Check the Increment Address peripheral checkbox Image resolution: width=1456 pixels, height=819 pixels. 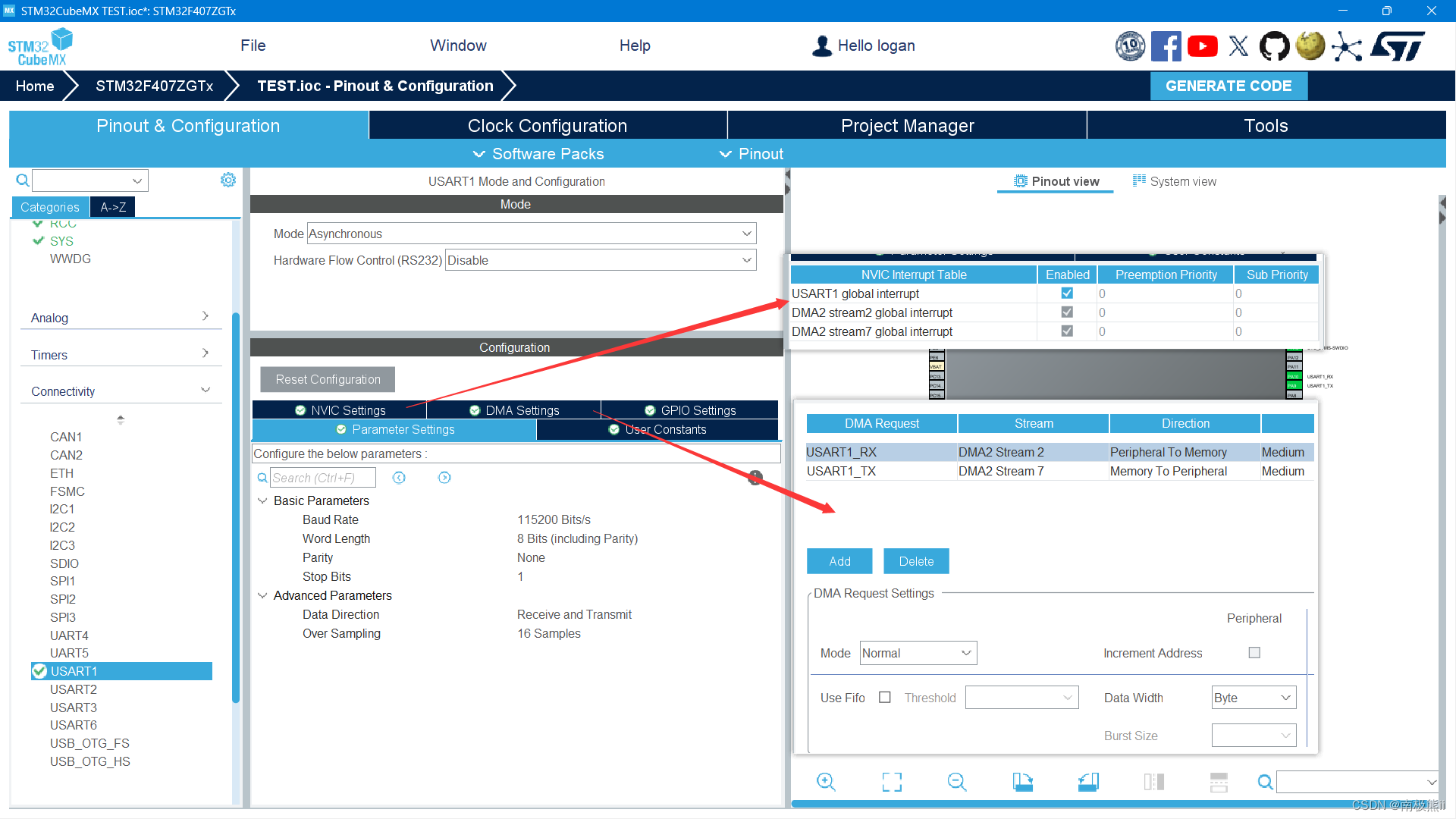tap(1254, 653)
